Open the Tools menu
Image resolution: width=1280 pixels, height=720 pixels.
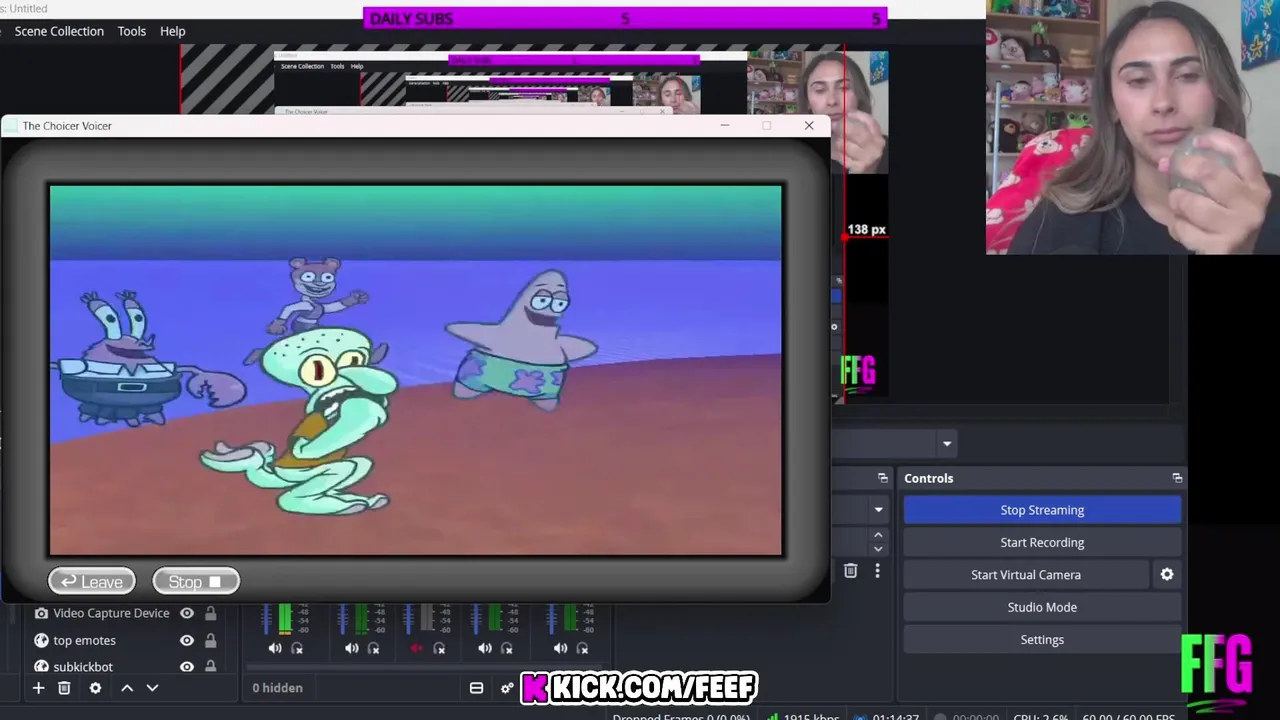(x=132, y=31)
